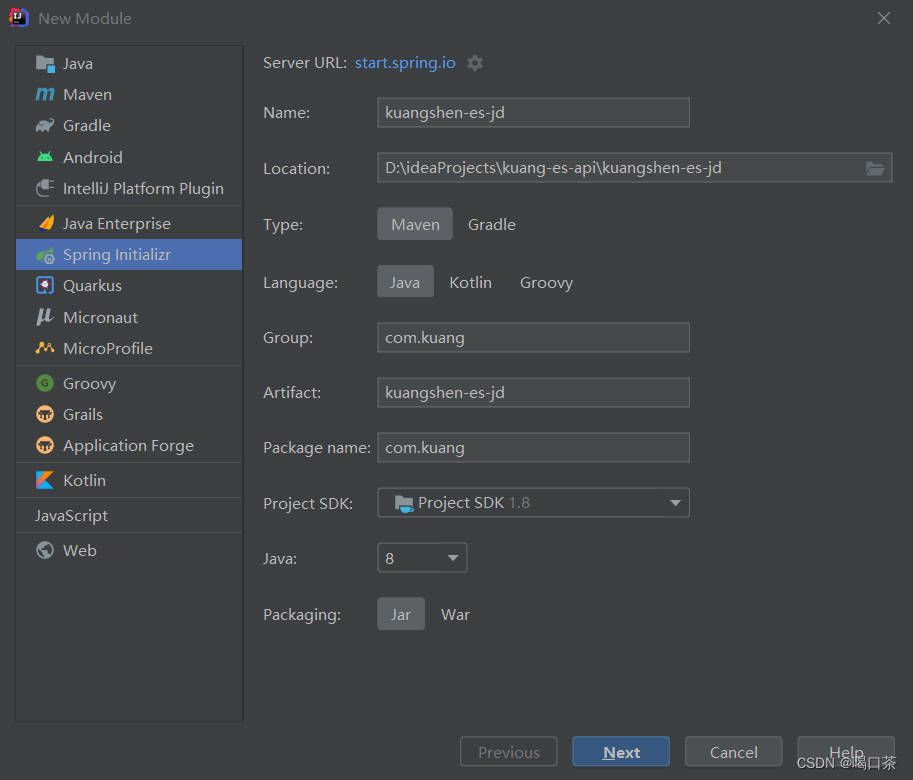The height and width of the screenshot is (780, 913).
Task: Close the New Module window
Action: pyautogui.click(x=884, y=18)
